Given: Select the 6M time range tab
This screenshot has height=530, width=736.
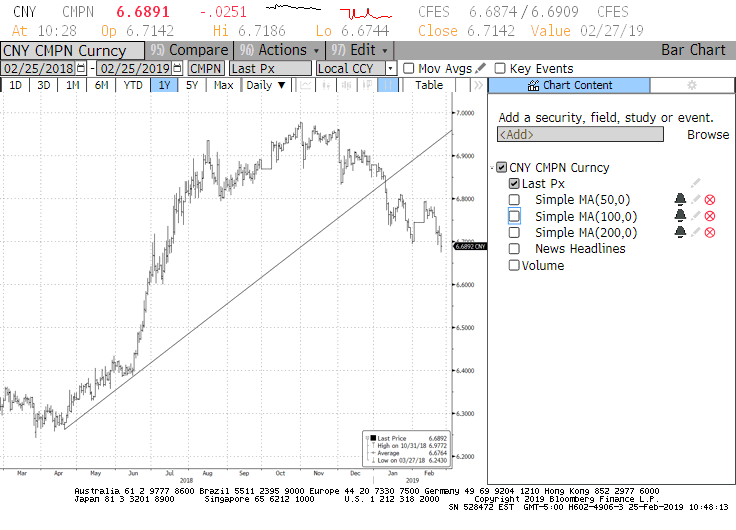Looking at the screenshot, I should point(102,86).
